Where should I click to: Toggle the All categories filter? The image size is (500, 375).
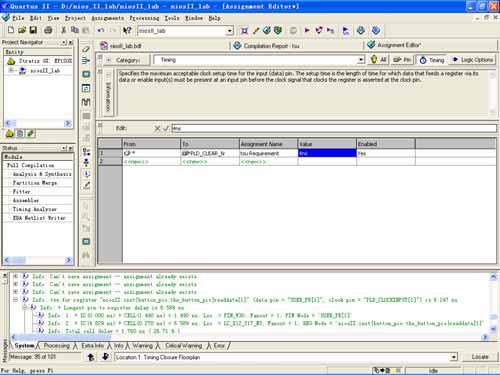pyautogui.click(x=379, y=60)
